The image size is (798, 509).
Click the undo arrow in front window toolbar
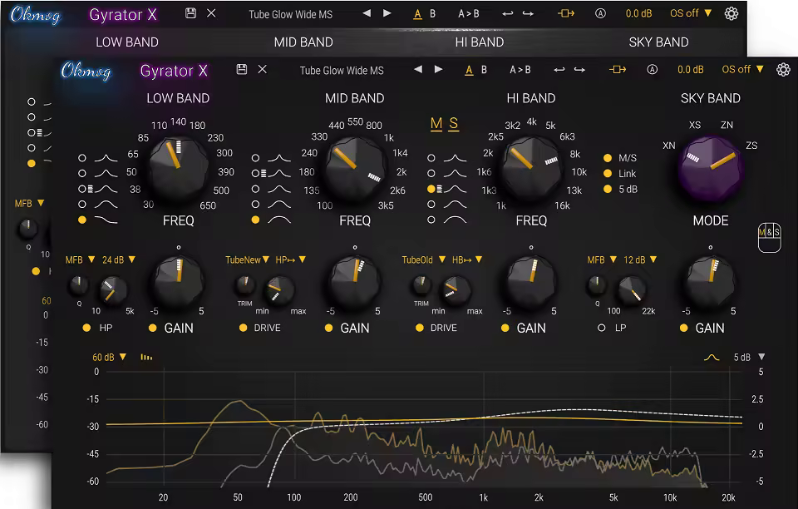[559, 70]
